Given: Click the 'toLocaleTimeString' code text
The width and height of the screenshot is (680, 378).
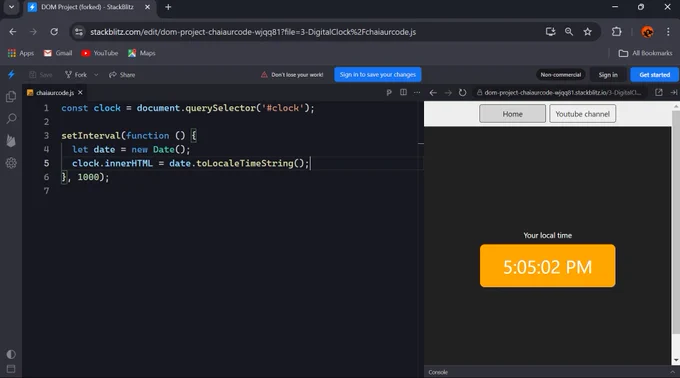Looking at the screenshot, I should 245,163.
